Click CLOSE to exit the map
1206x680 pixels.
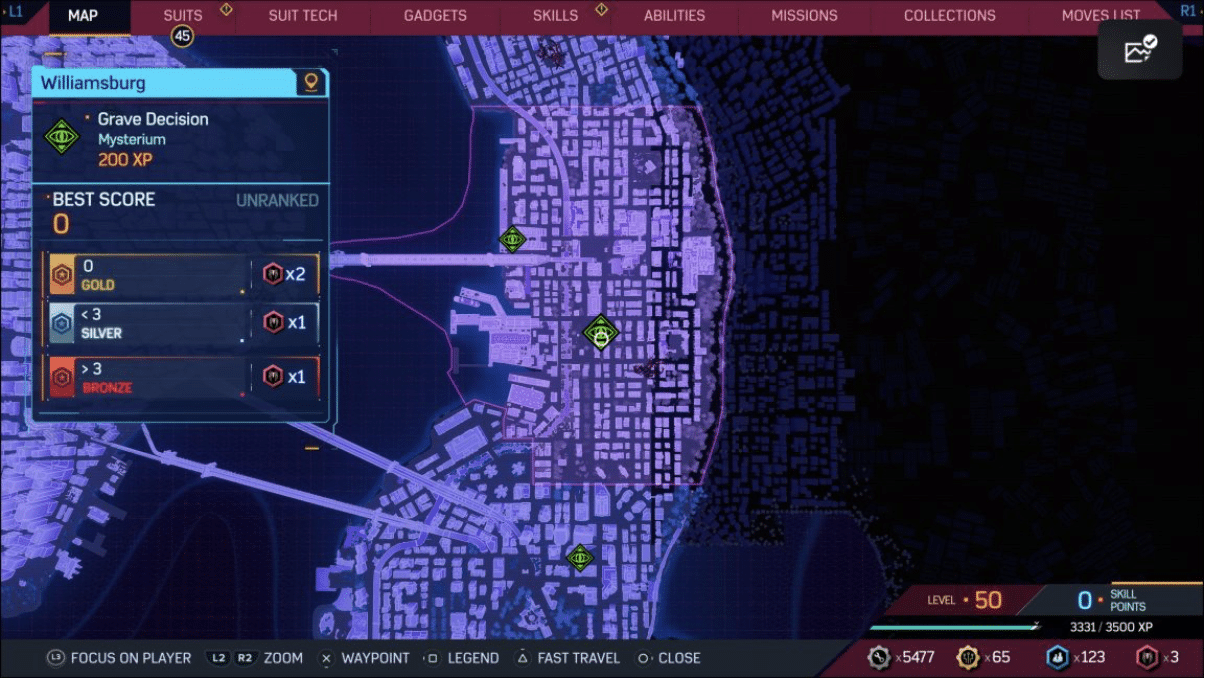679,658
